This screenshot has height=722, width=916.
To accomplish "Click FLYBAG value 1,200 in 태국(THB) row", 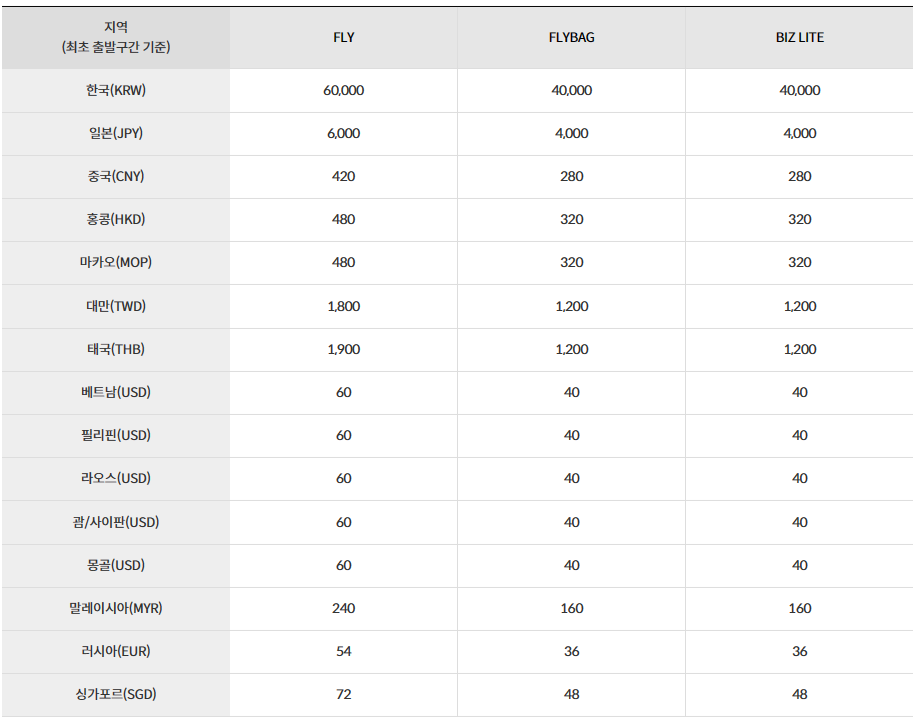I will click(571, 349).
